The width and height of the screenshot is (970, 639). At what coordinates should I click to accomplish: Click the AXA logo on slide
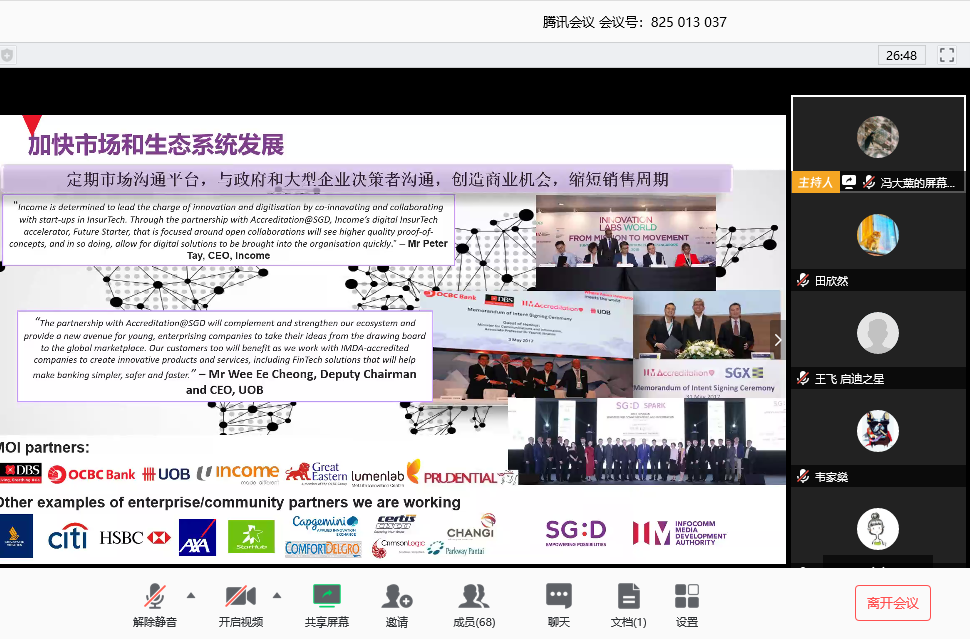pos(197,537)
